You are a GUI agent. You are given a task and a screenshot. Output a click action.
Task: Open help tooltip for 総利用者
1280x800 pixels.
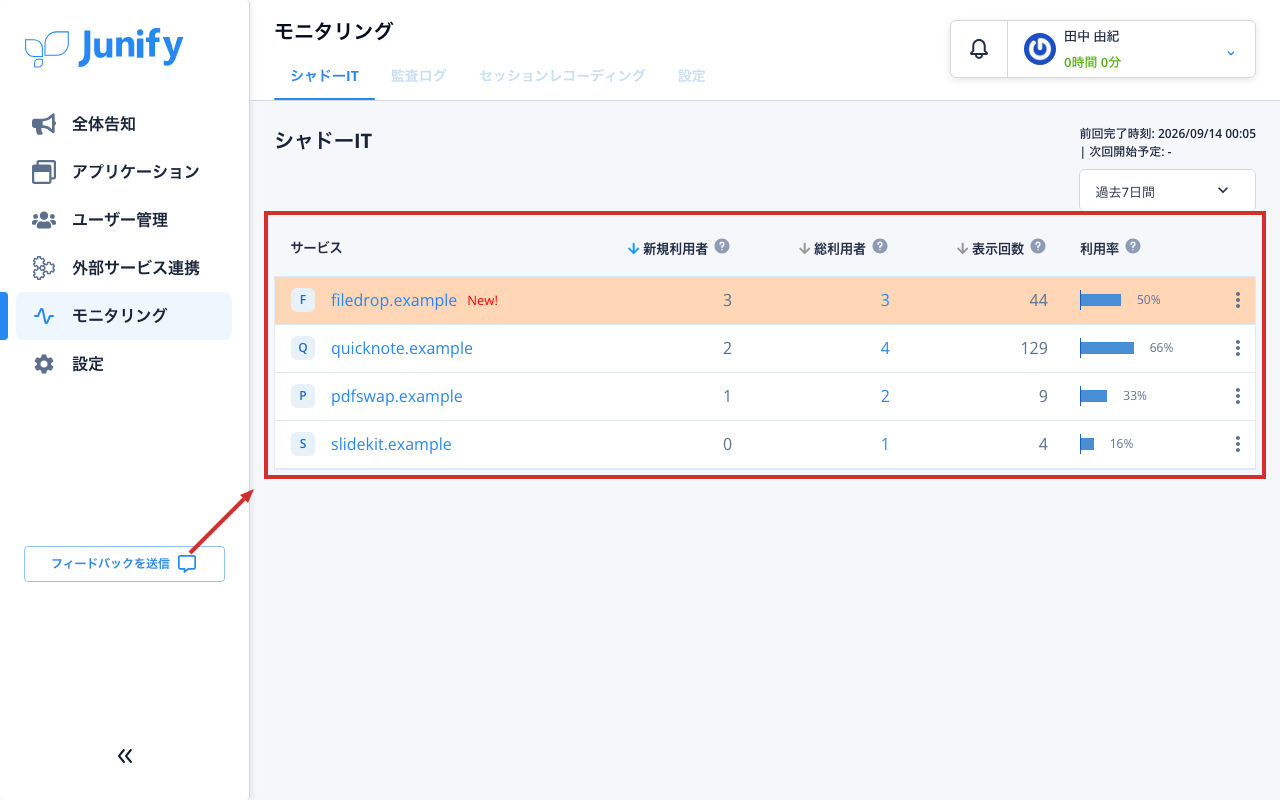pyautogui.click(x=880, y=246)
